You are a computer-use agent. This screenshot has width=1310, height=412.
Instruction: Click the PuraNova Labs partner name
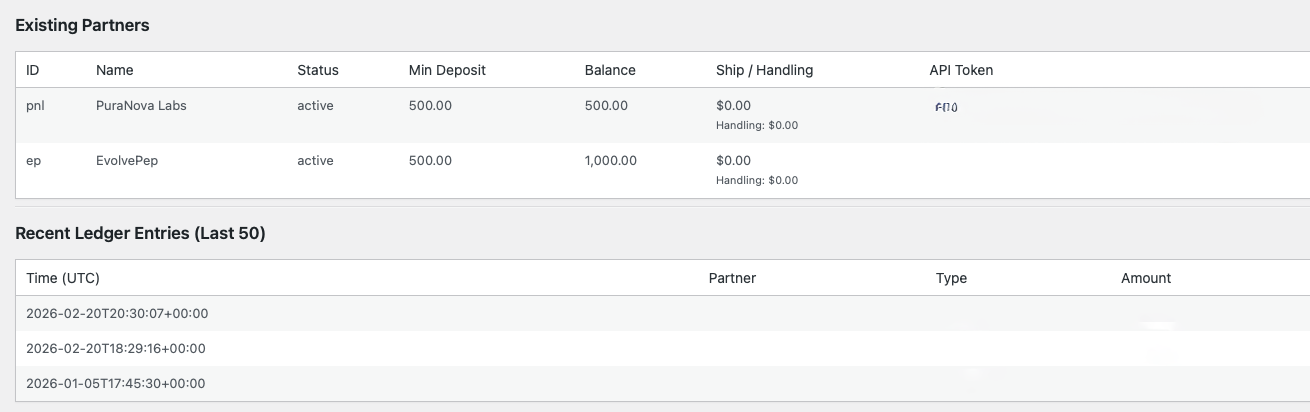pyautogui.click(x=141, y=106)
